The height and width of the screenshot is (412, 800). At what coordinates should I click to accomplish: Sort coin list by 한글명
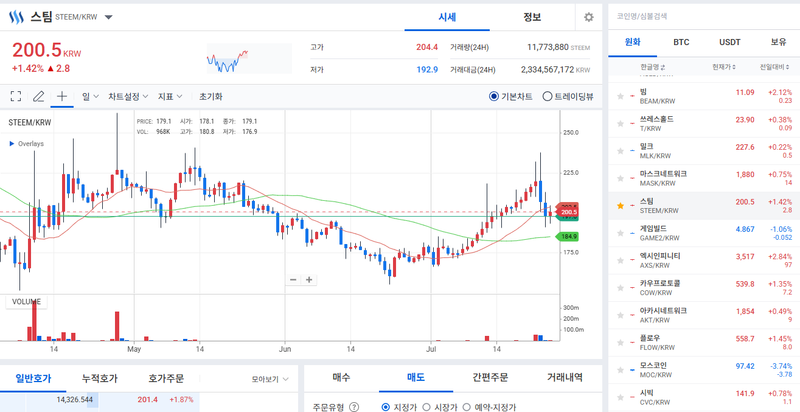[x=653, y=67]
